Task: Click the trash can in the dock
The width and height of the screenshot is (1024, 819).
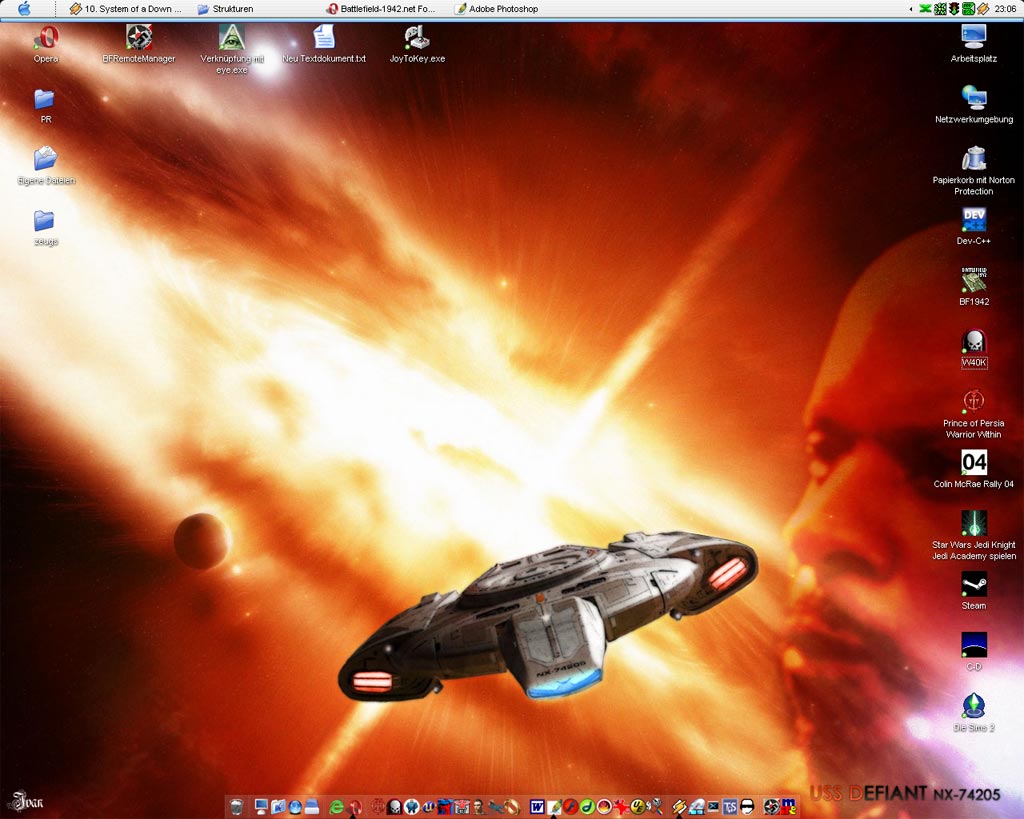Action: coord(237,807)
